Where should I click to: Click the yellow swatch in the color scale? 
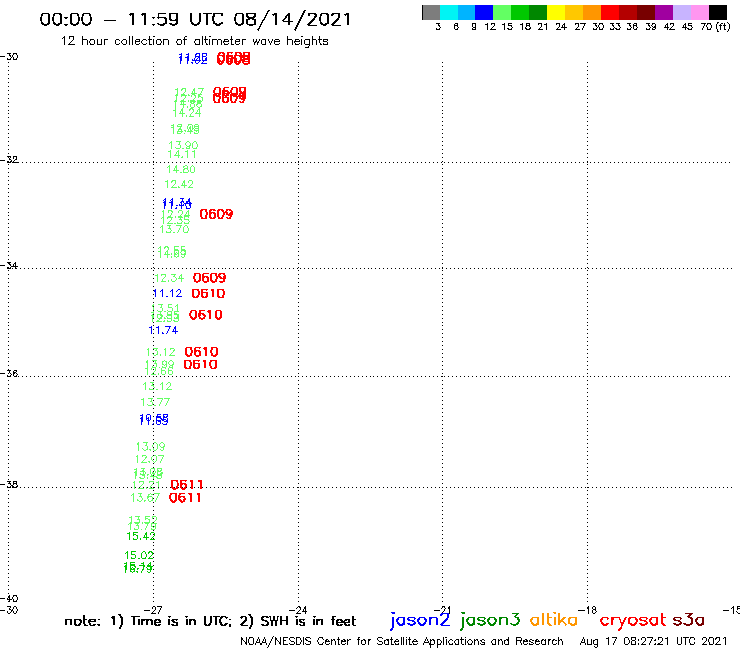point(556,12)
